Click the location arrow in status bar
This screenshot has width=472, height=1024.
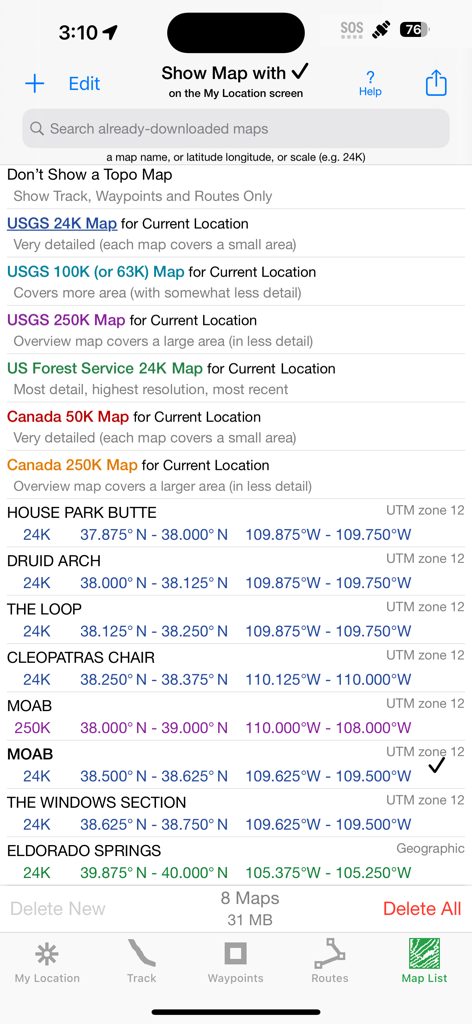point(110,32)
